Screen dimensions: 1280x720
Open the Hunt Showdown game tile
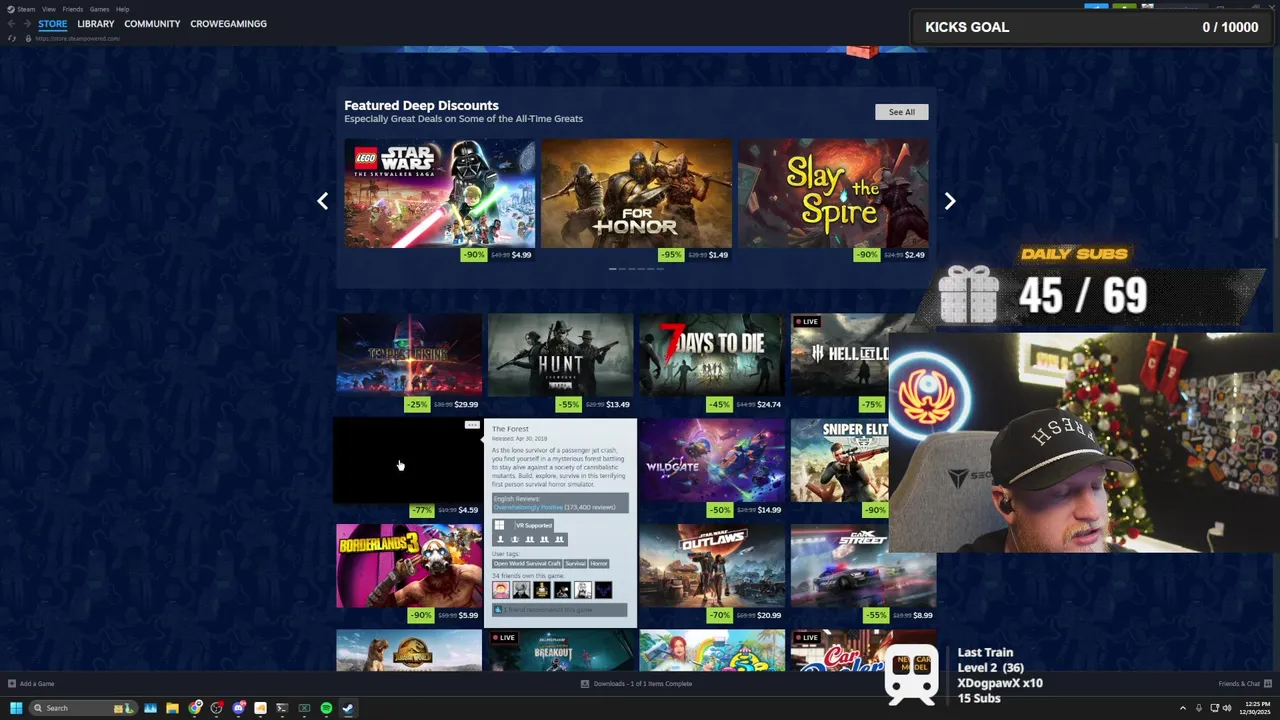point(560,355)
